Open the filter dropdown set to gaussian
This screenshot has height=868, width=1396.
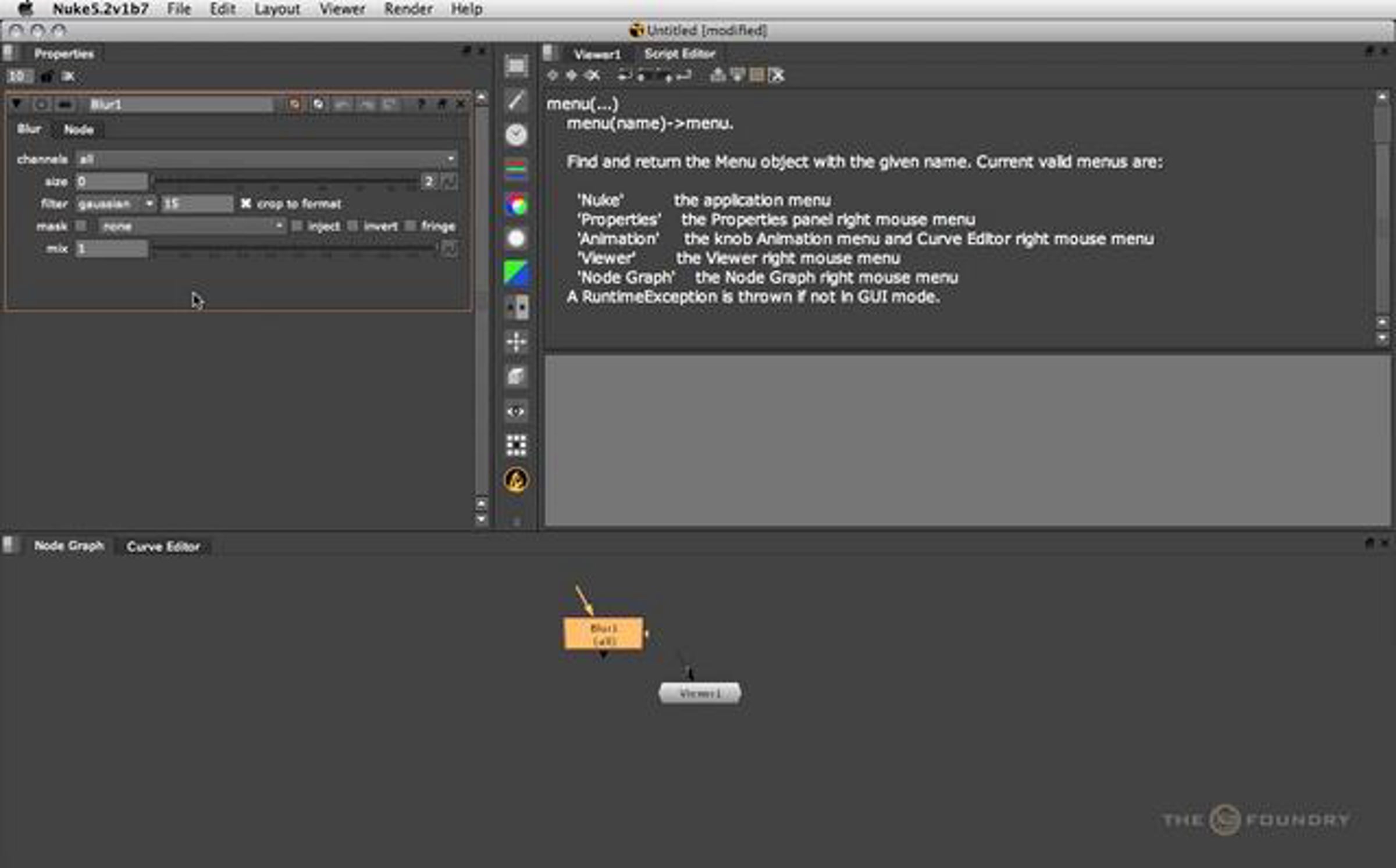click(116, 203)
